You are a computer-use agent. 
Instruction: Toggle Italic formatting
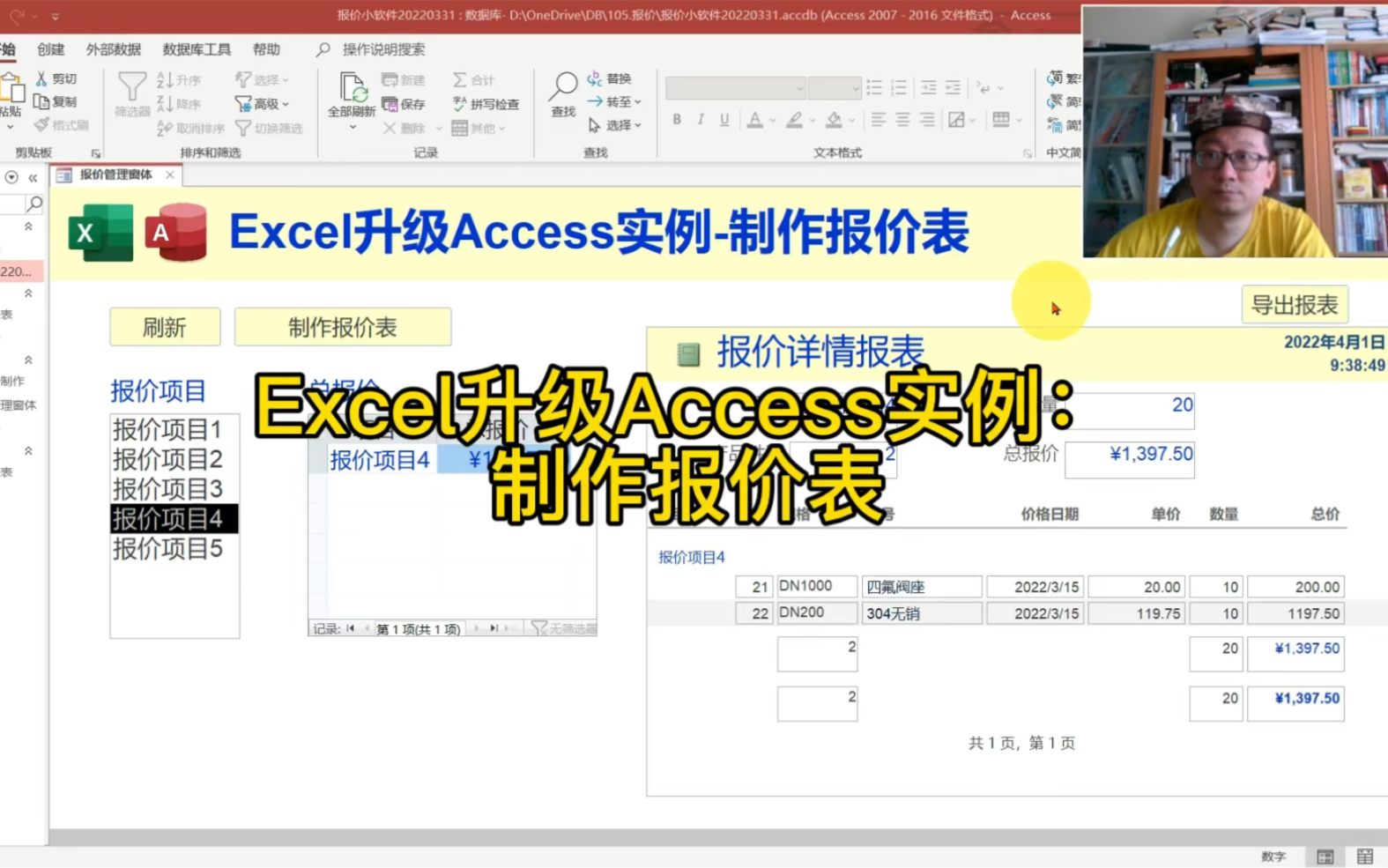pyautogui.click(x=701, y=119)
